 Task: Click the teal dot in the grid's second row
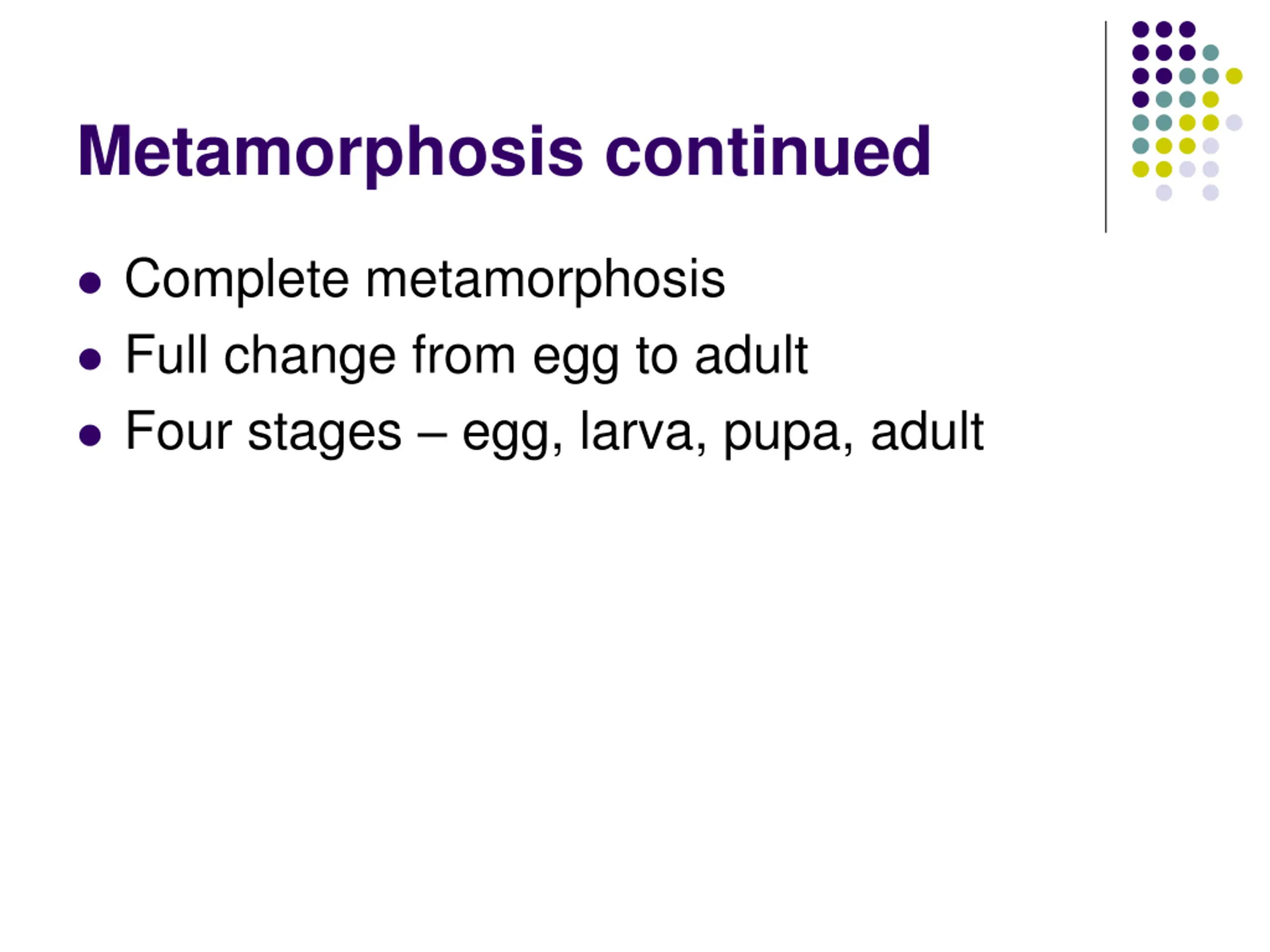pyautogui.click(x=1210, y=53)
